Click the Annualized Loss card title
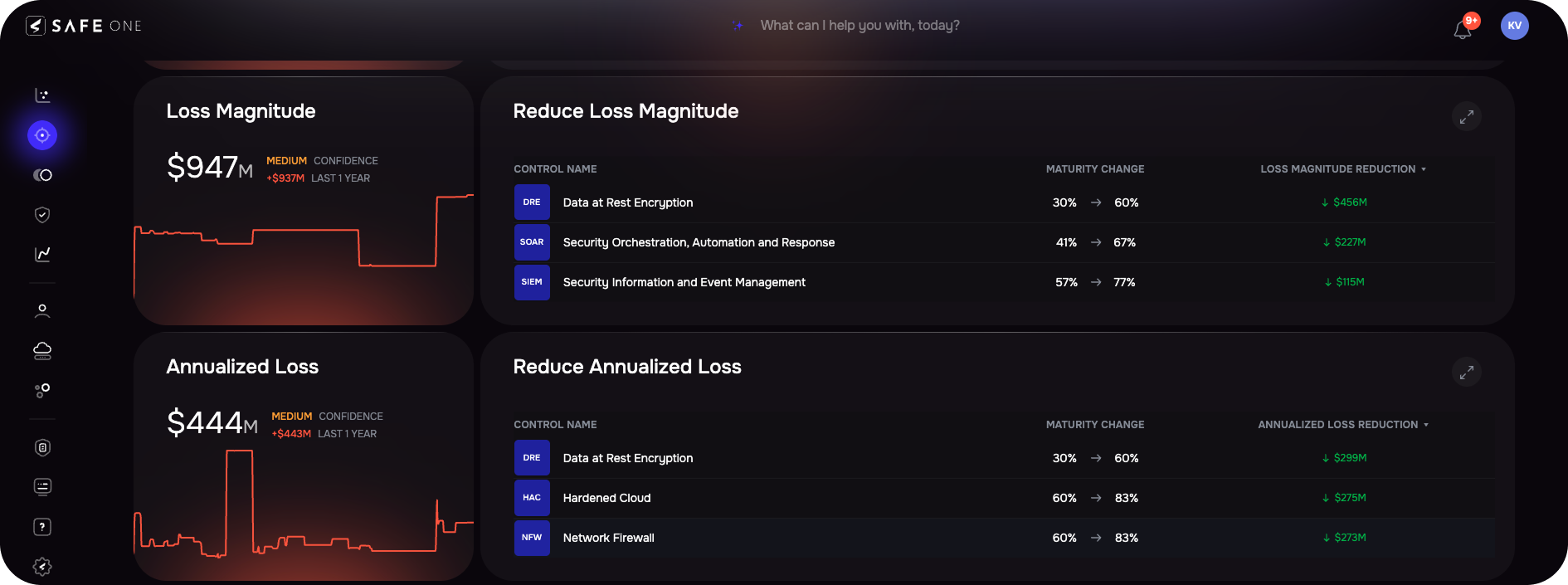Image resolution: width=1568 pixels, height=585 pixels. (242, 367)
